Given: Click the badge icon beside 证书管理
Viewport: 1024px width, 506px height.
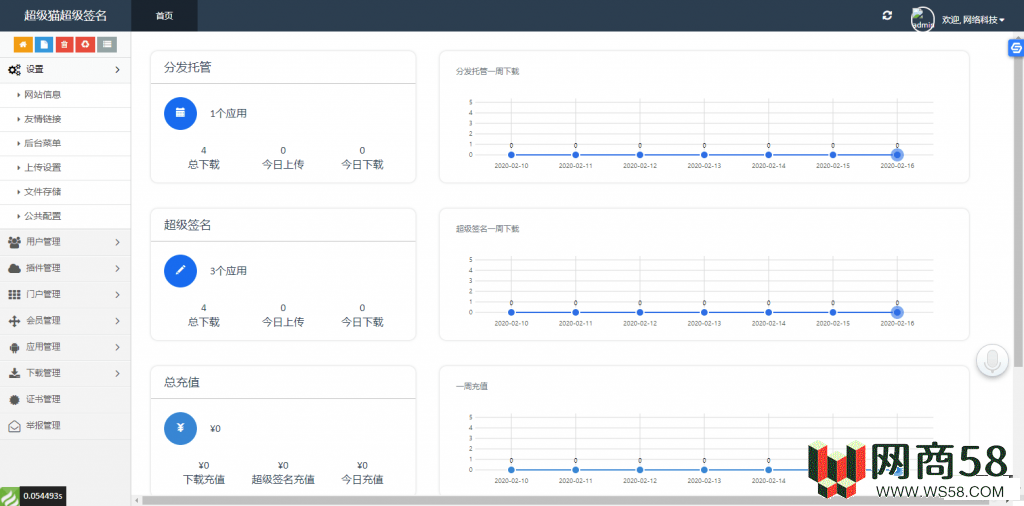Looking at the screenshot, I should (14, 400).
